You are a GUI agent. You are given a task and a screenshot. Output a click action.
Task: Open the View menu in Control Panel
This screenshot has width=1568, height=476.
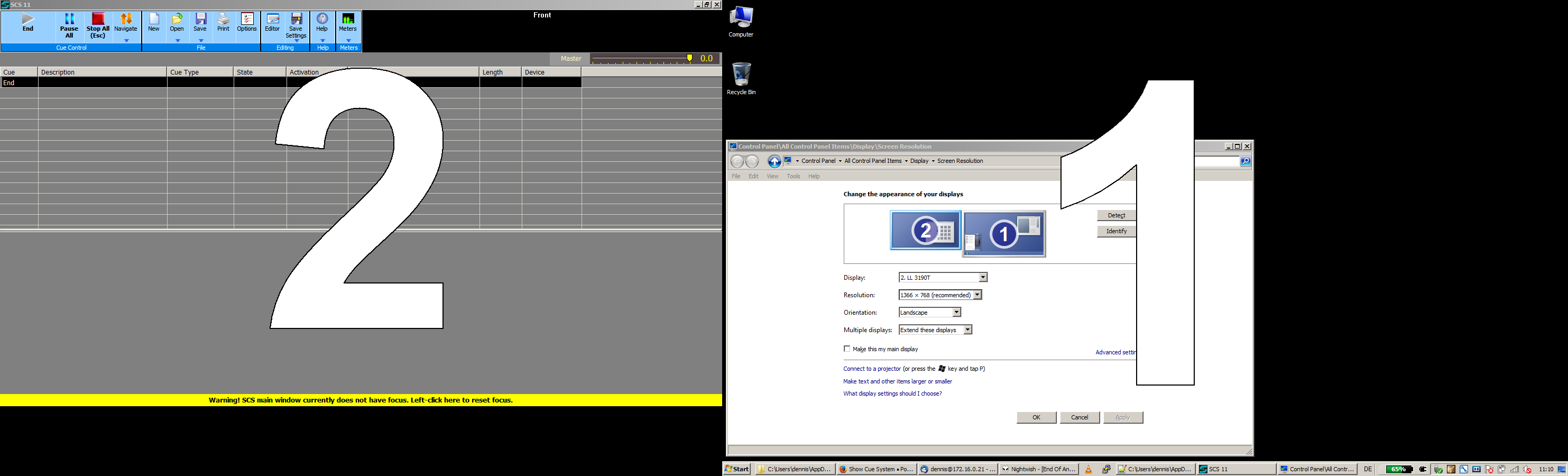pos(772,177)
